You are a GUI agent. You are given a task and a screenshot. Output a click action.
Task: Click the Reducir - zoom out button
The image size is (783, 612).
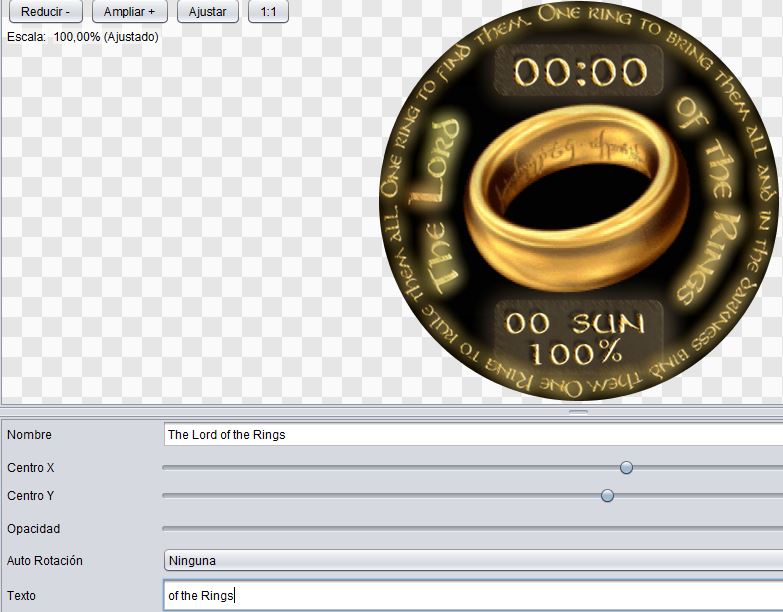45,11
